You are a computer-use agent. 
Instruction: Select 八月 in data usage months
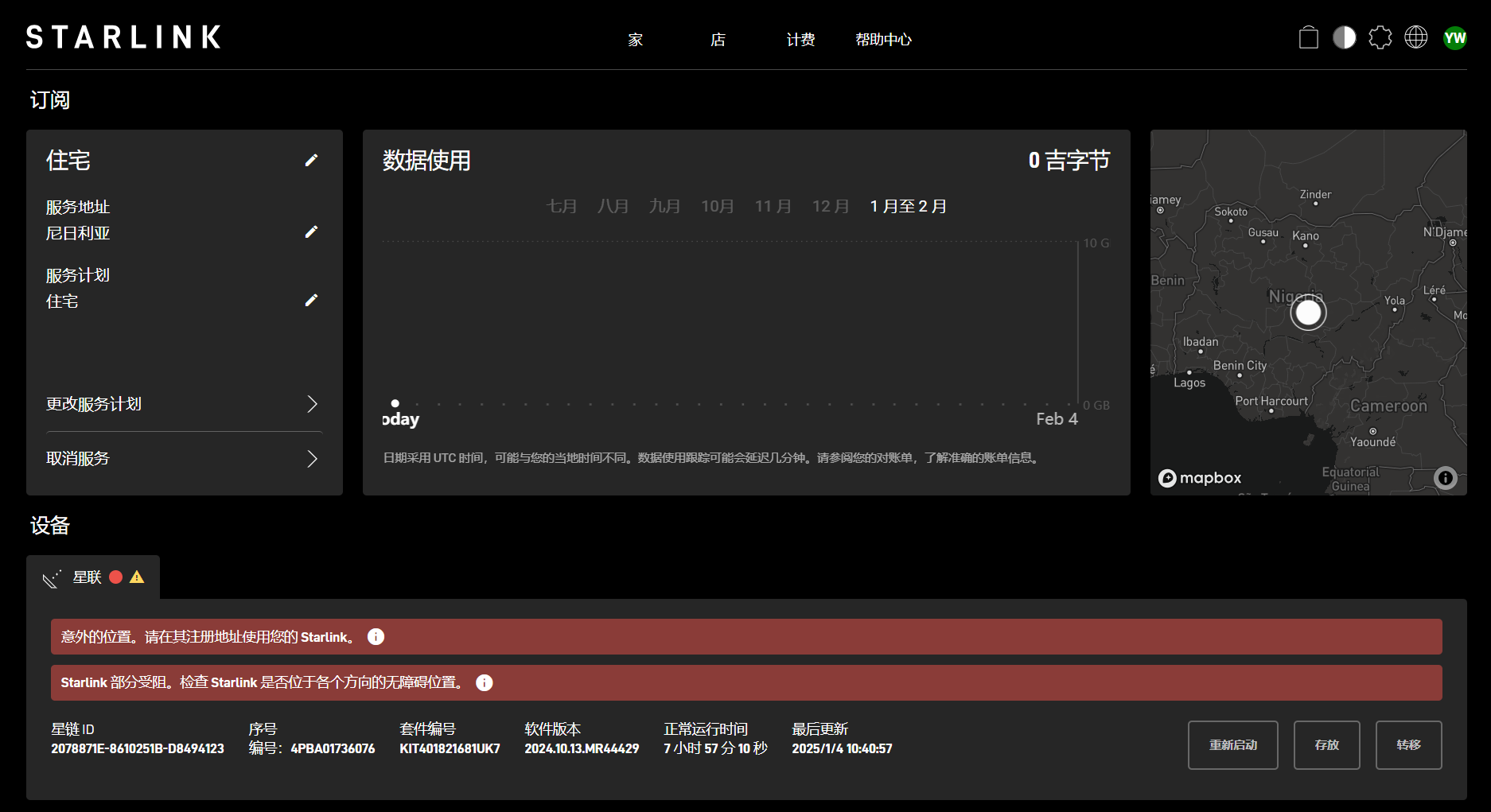point(613,207)
